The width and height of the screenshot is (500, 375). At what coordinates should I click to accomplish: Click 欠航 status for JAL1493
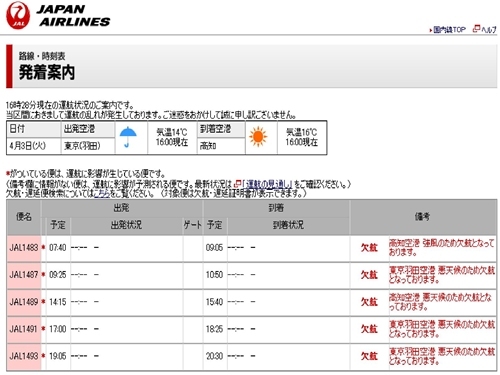coord(369,356)
